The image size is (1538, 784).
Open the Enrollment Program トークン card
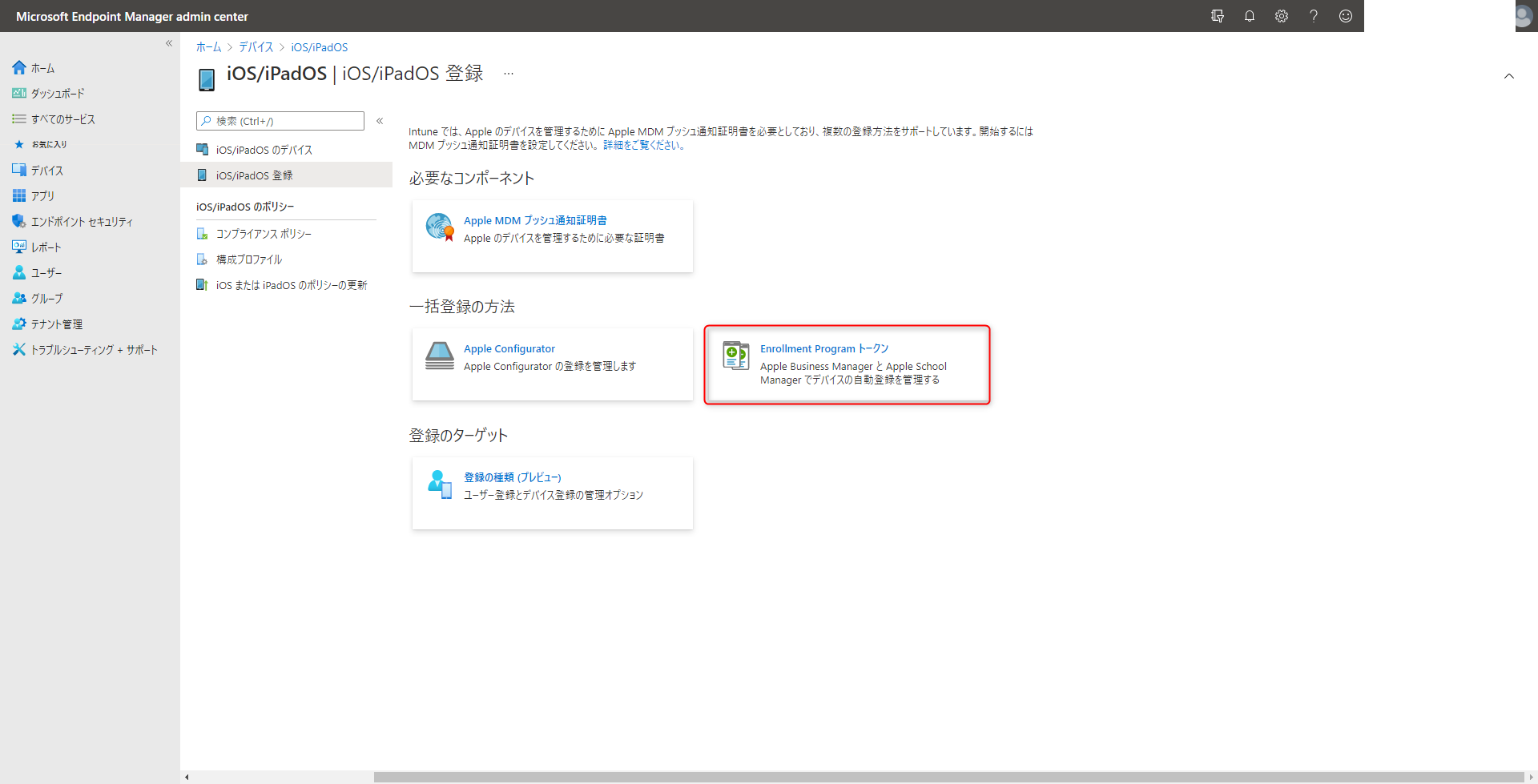pos(847,364)
